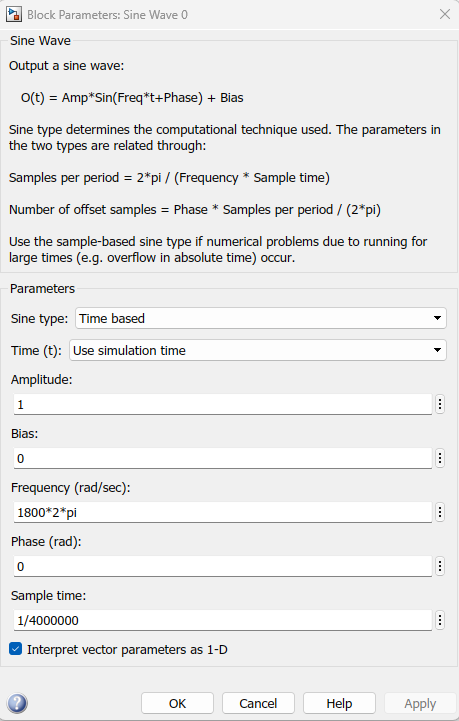The width and height of the screenshot is (459, 721).
Task: Expand the Time (t) dropdown
Action: tap(258, 350)
